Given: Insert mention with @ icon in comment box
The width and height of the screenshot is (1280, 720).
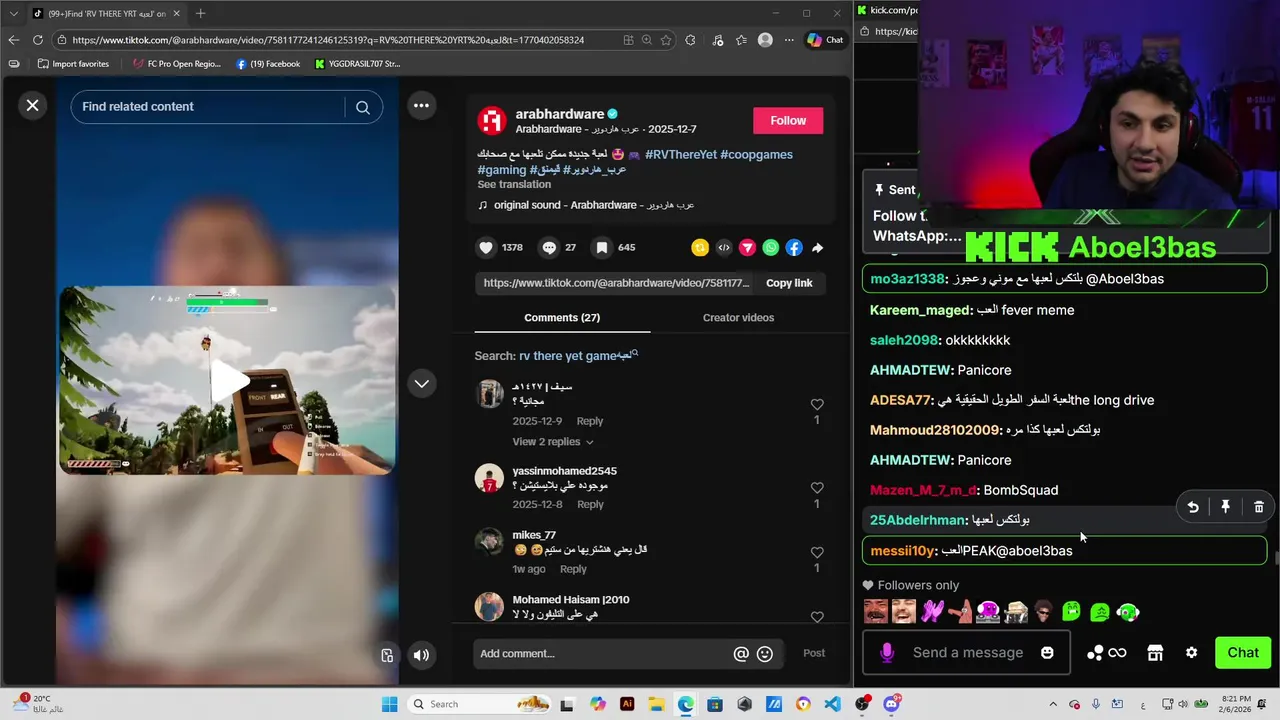Looking at the screenshot, I should (x=741, y=654).
